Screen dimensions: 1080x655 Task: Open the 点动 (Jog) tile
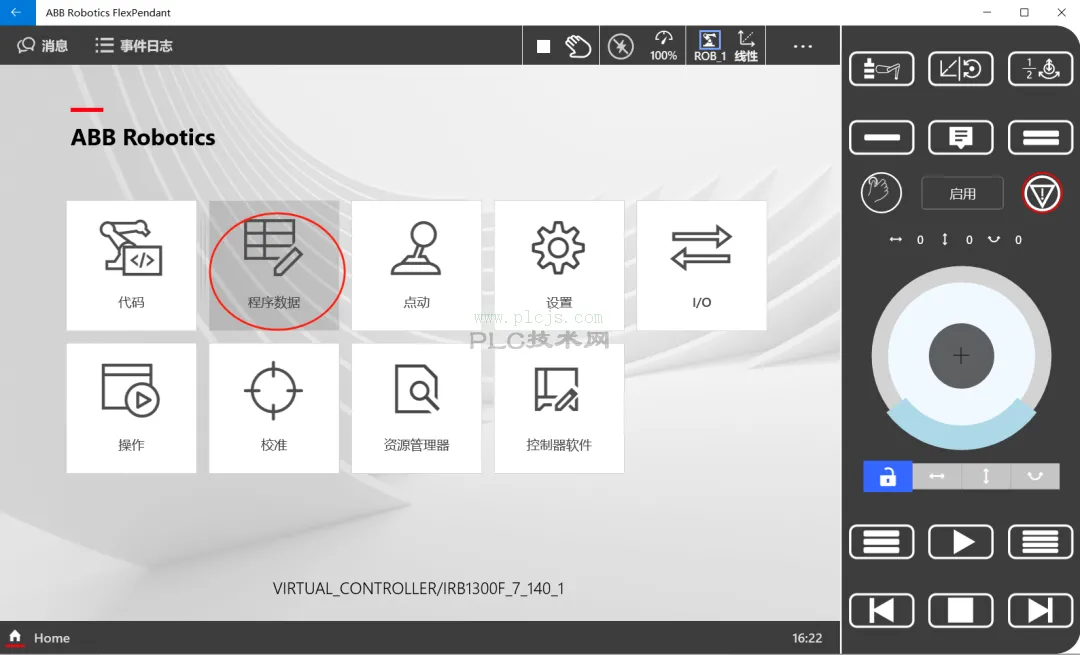click(x=416, y=265)
